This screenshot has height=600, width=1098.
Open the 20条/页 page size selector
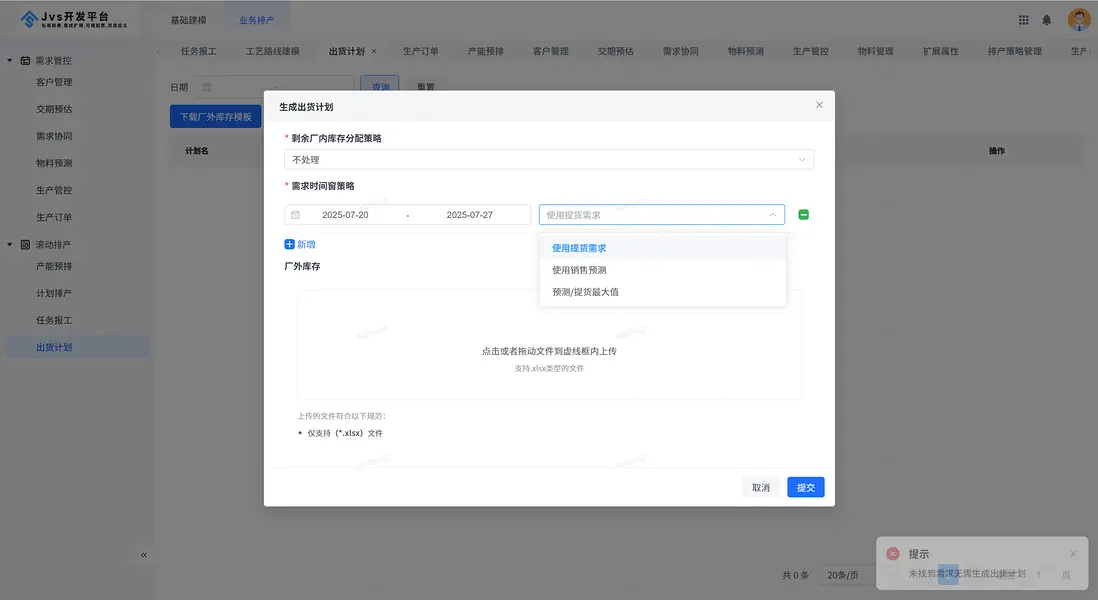843,575
